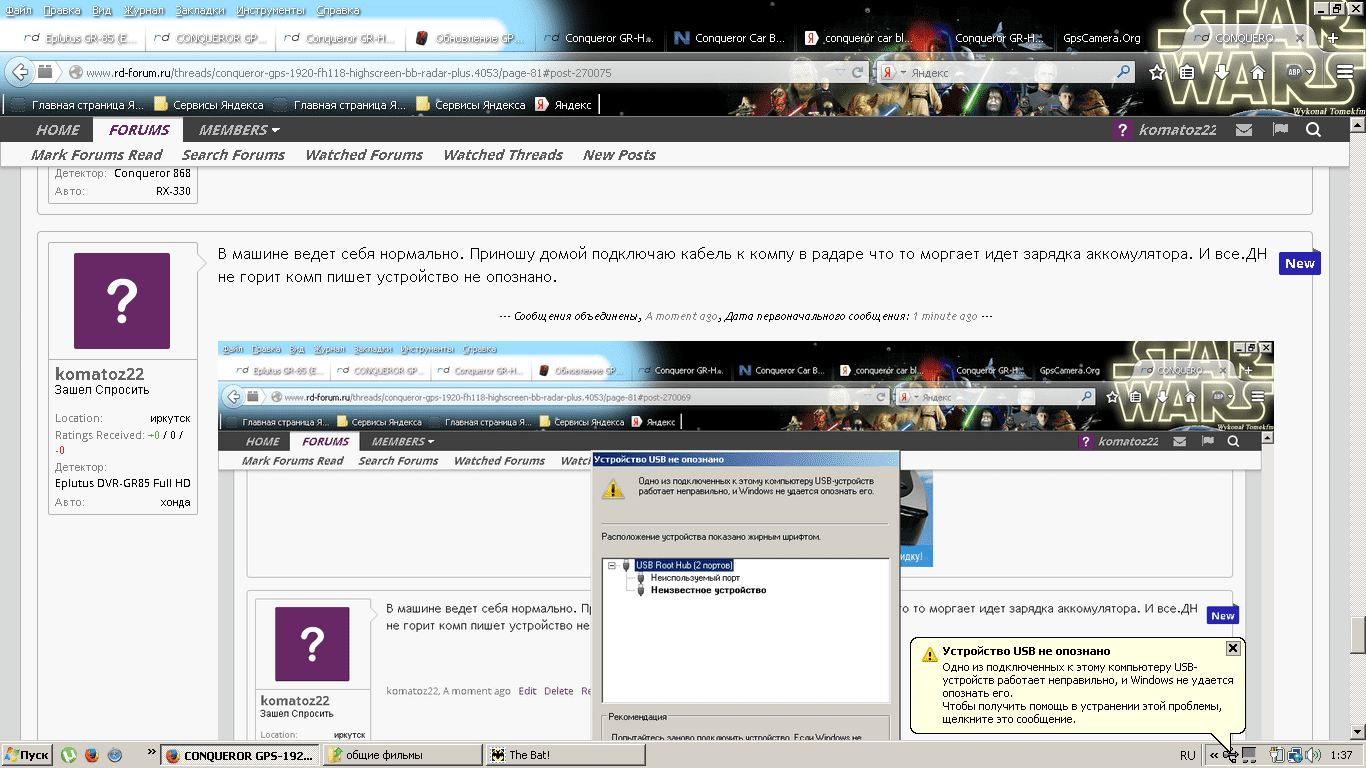Close the USB not recognized balloon
This screenshot has width=1366, height=768.
(x=1232, y=648)
